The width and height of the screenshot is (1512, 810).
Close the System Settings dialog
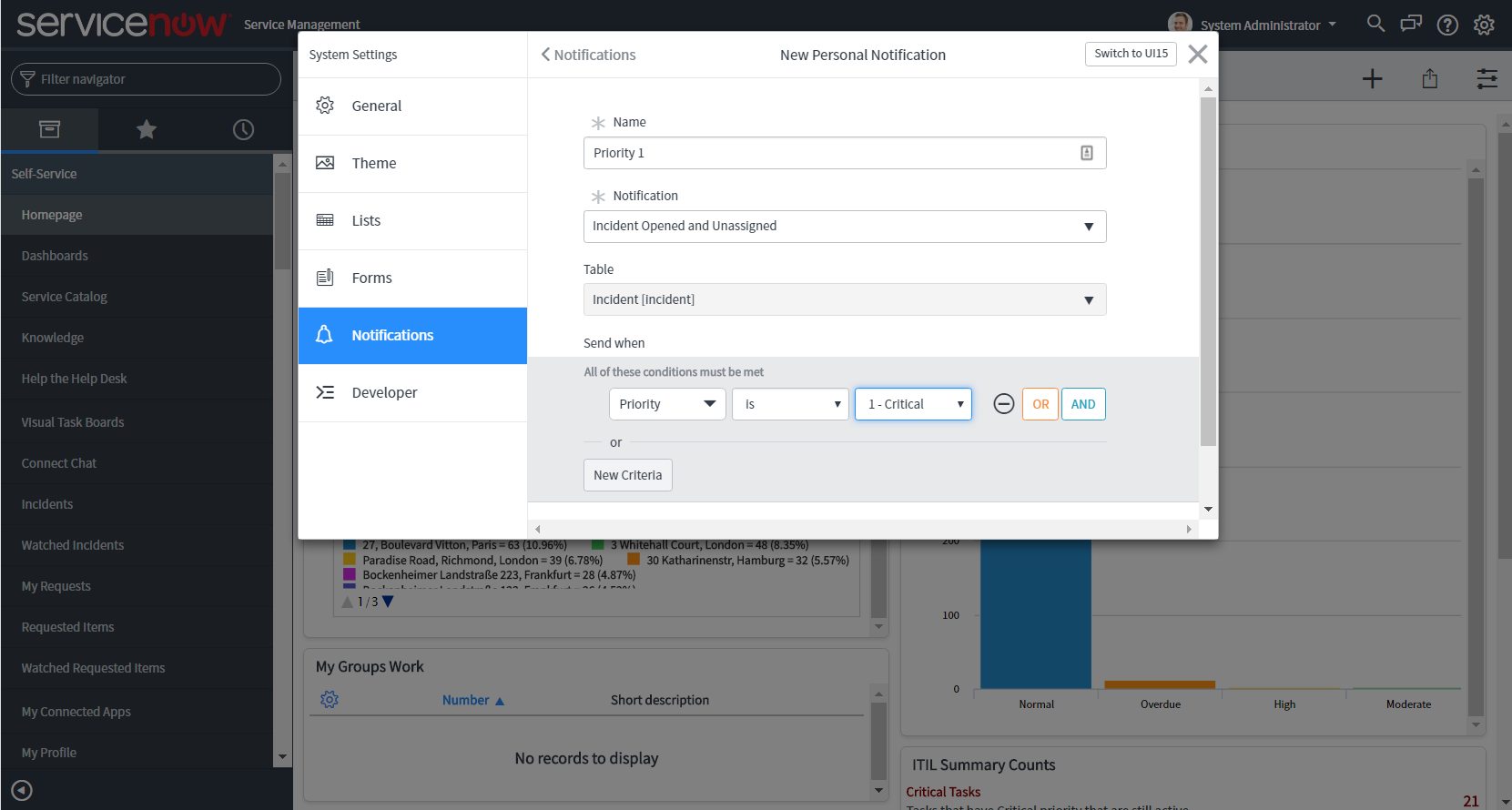pyautogui.click(x=1198, y=55)
